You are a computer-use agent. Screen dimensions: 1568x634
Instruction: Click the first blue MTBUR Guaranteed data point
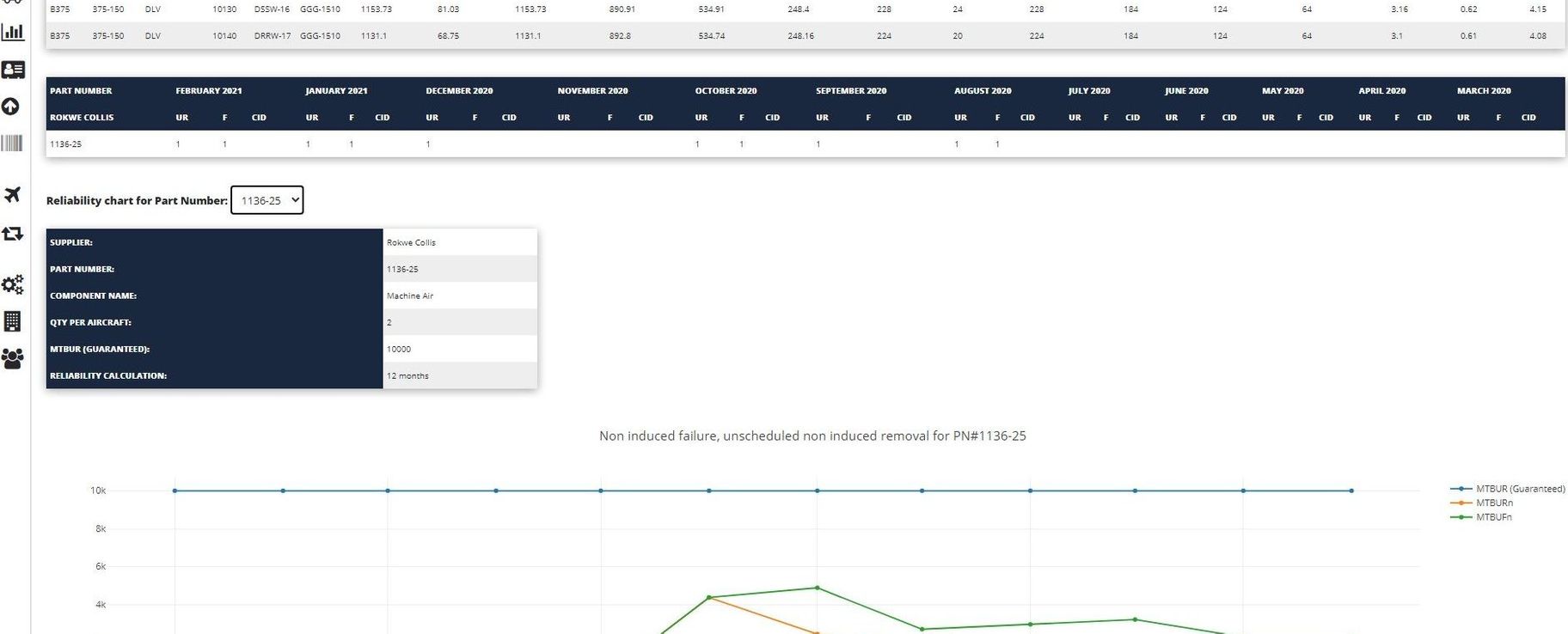175,491
